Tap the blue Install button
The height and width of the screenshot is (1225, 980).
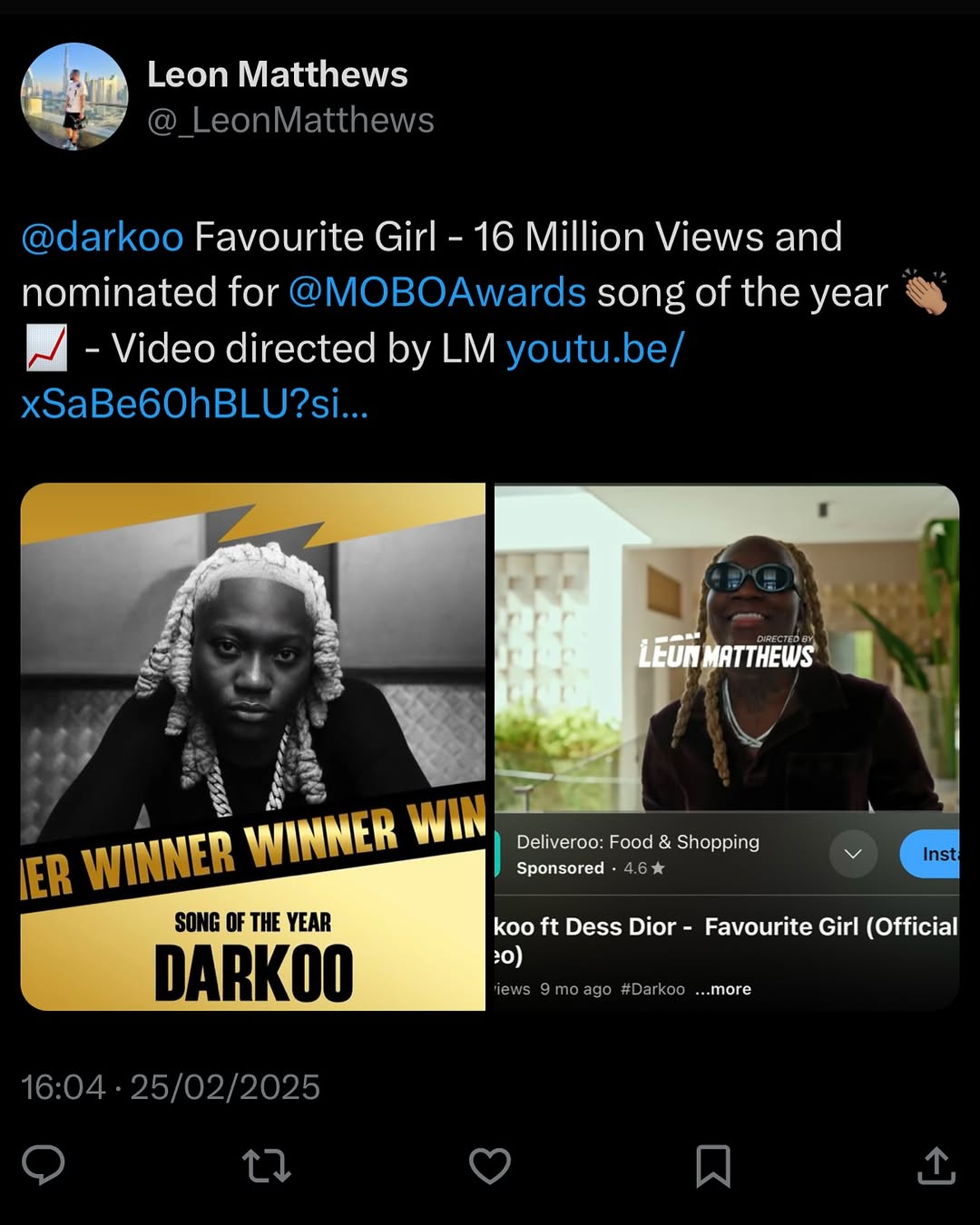point(929,854)
